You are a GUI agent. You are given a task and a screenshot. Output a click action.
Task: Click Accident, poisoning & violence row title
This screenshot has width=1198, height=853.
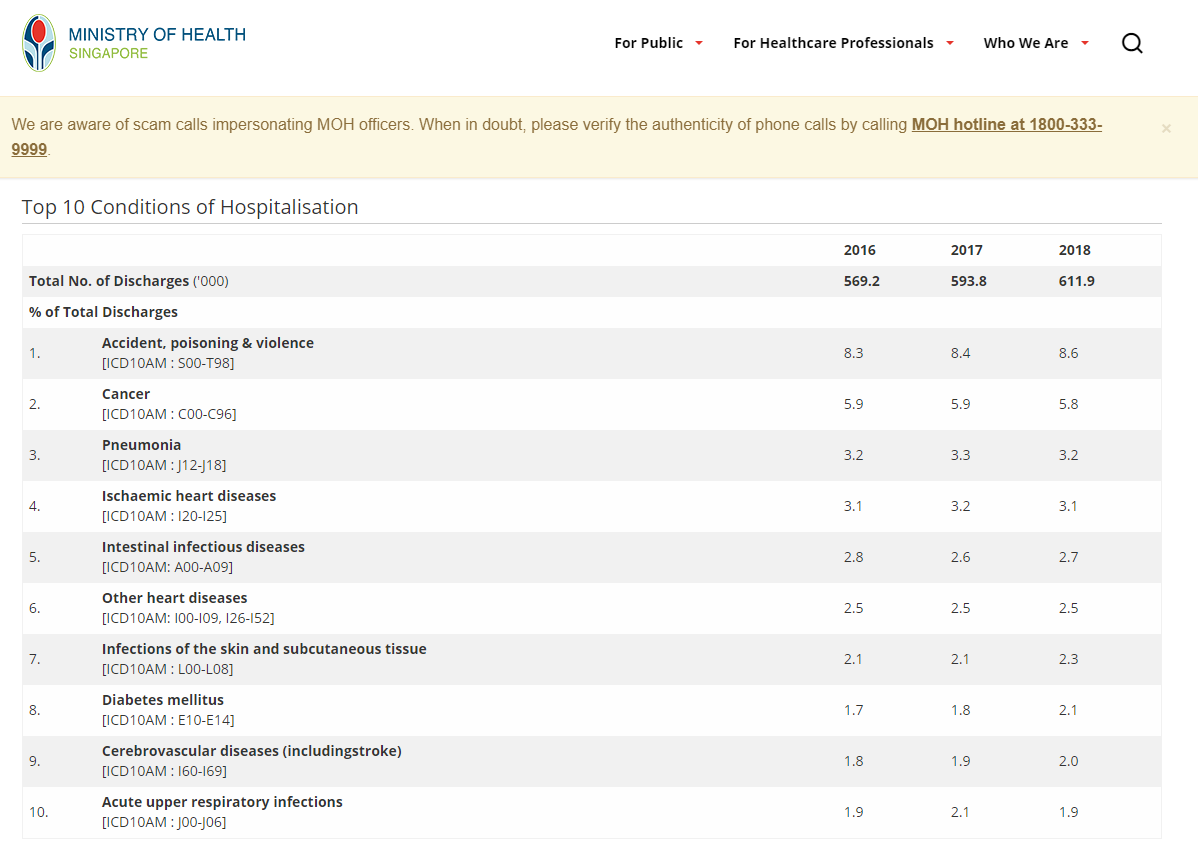[208, 343]
